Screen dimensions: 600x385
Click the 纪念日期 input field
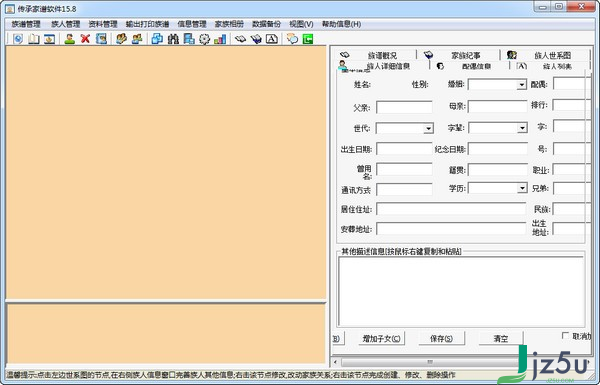tap(497, 148)
